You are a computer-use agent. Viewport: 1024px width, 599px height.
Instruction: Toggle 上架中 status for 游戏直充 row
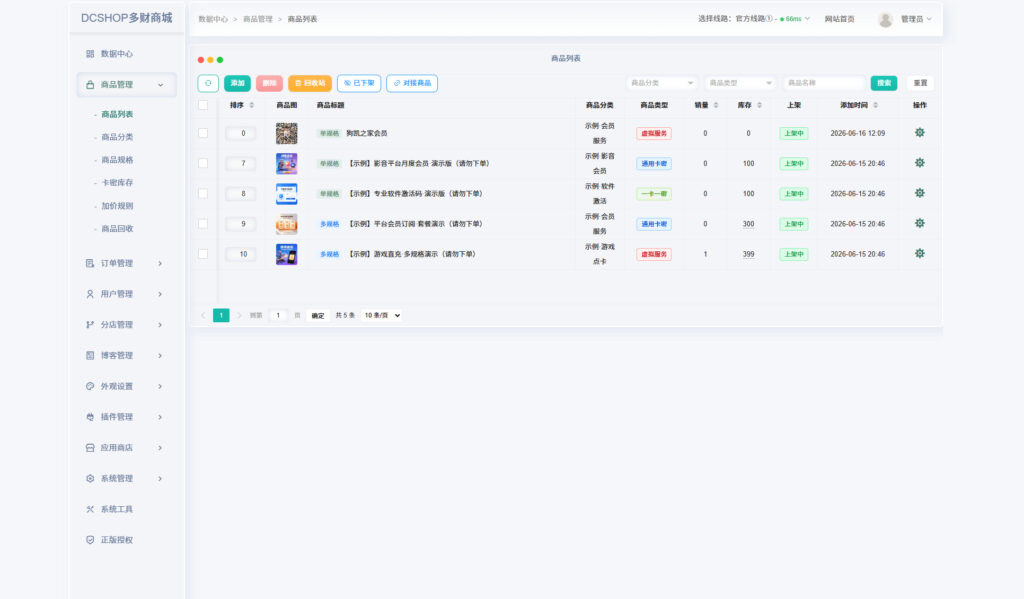coord(793,254)
